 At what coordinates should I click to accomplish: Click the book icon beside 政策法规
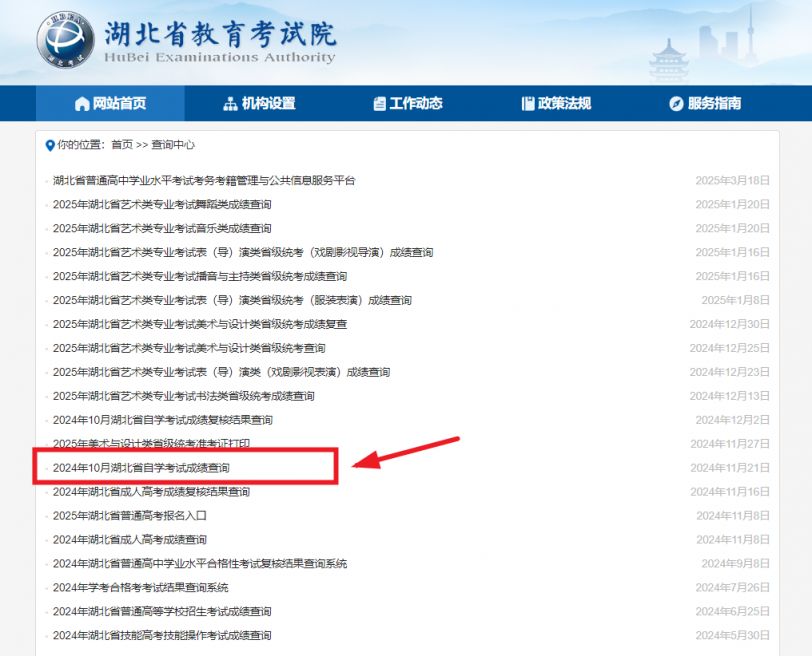(528, 104)
